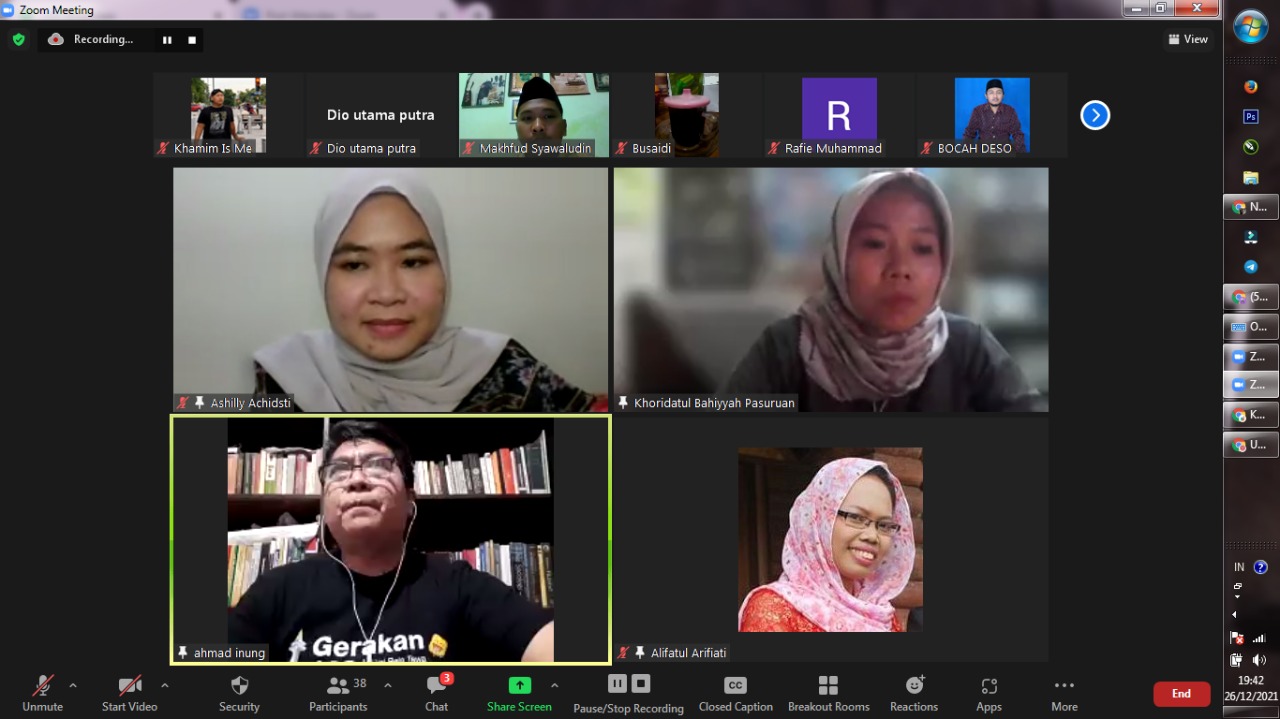Stop recording using the top indicator

(192, 40)
